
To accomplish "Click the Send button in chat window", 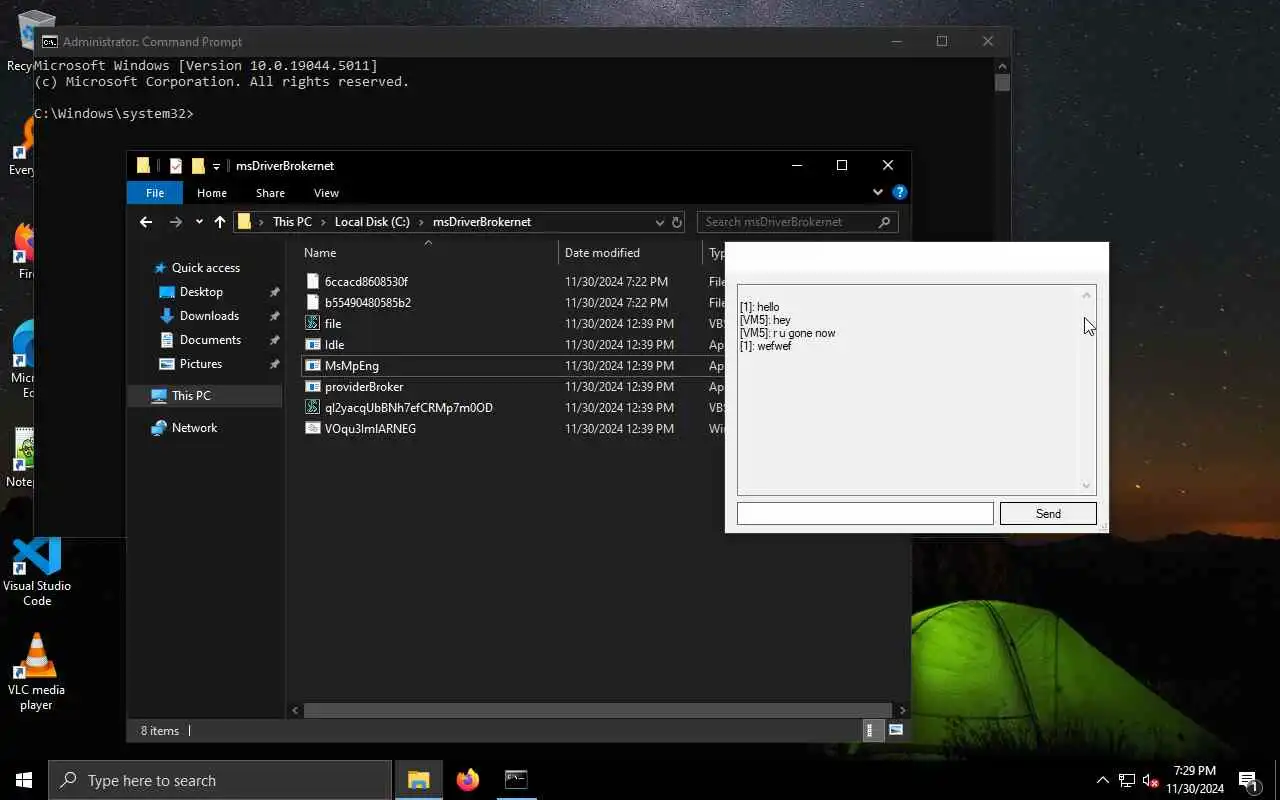I will point(1048,513).
